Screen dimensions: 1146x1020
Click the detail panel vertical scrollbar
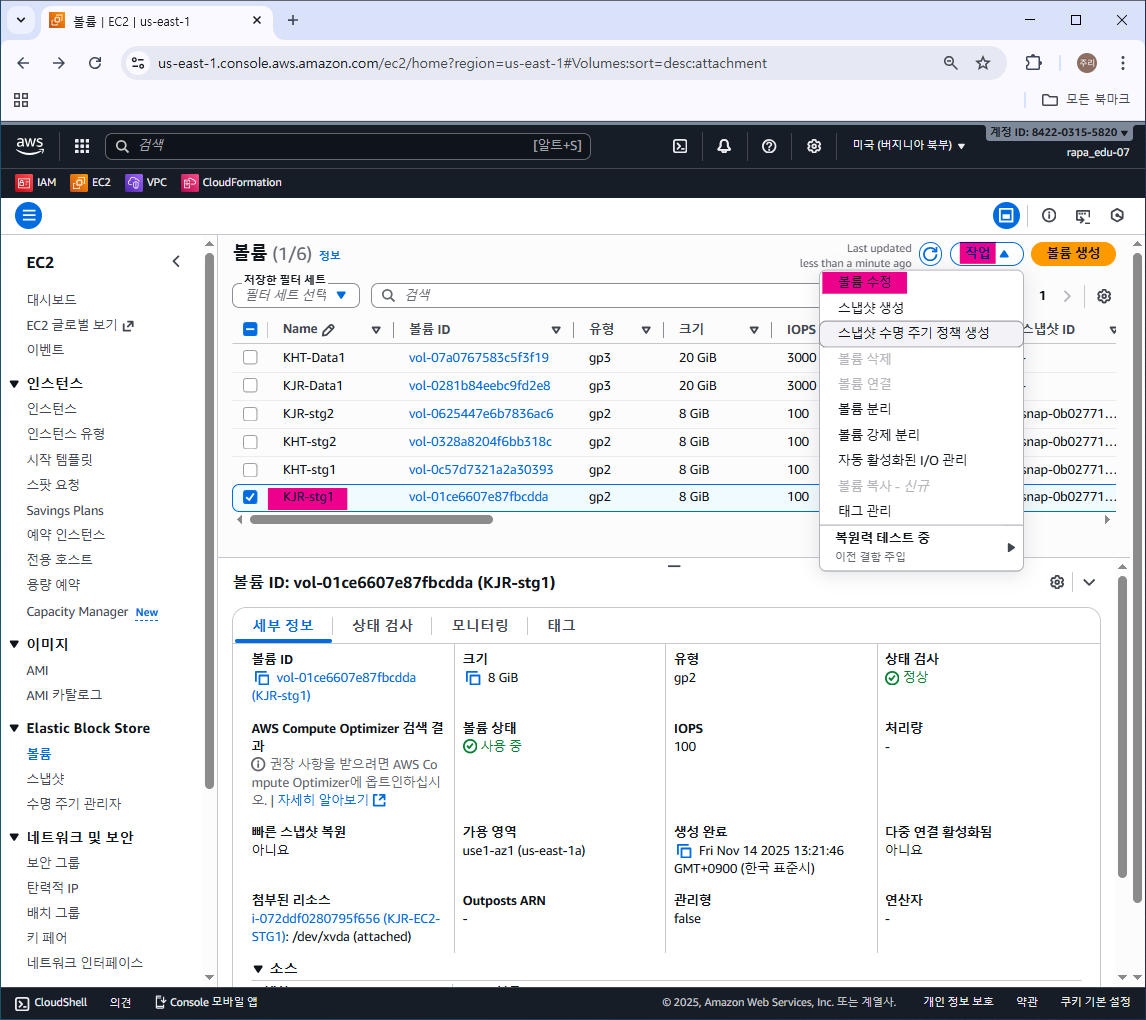click(1122, 726)
